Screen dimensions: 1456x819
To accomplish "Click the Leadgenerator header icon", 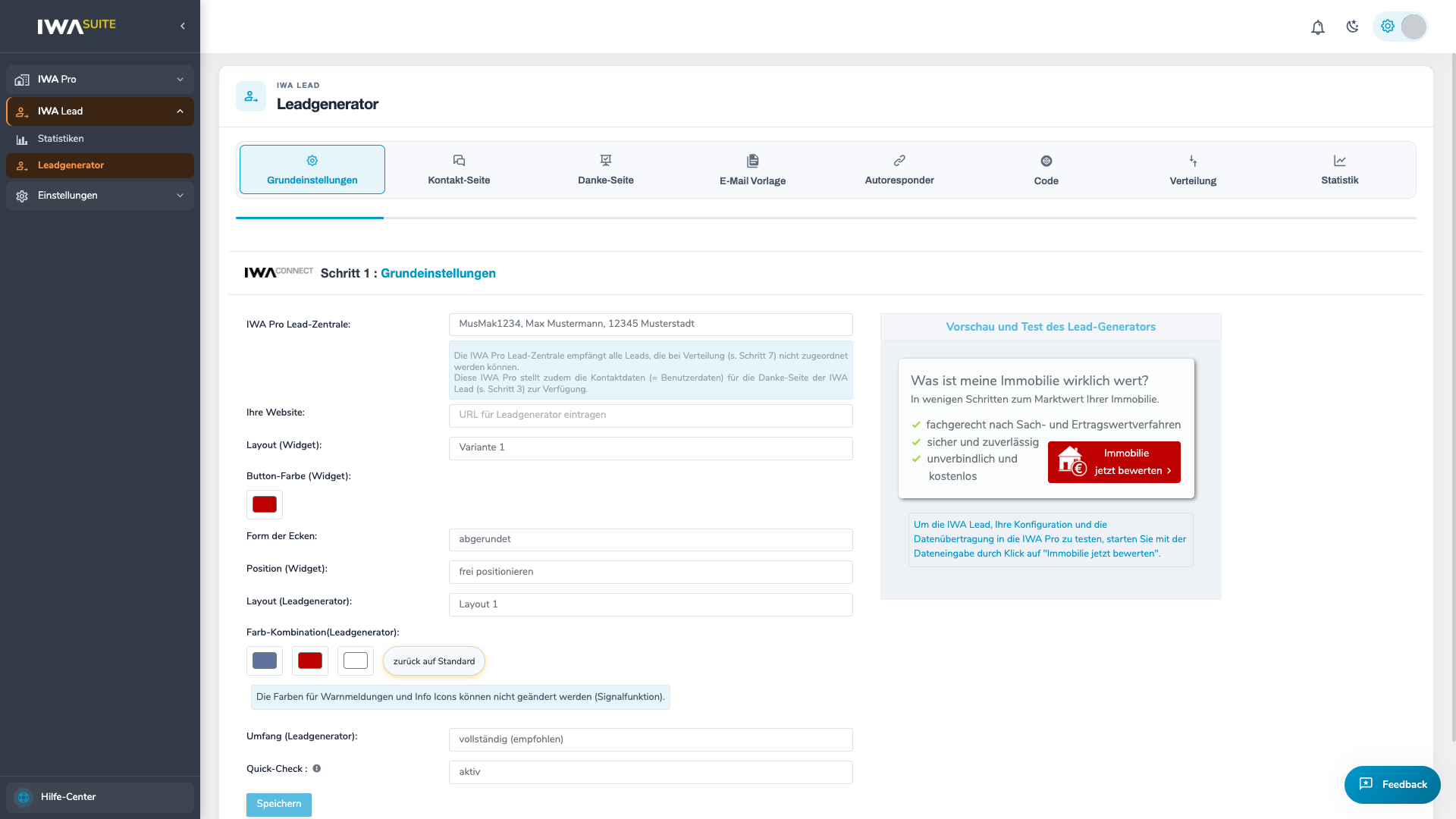I will pyautogui.click(x=251, y=96).
